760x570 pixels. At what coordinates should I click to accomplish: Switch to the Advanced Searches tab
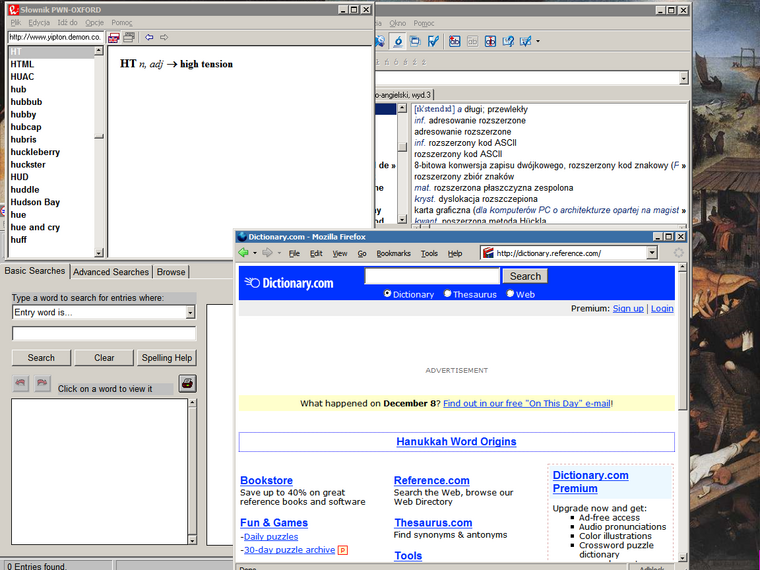(x=111, y=272)
